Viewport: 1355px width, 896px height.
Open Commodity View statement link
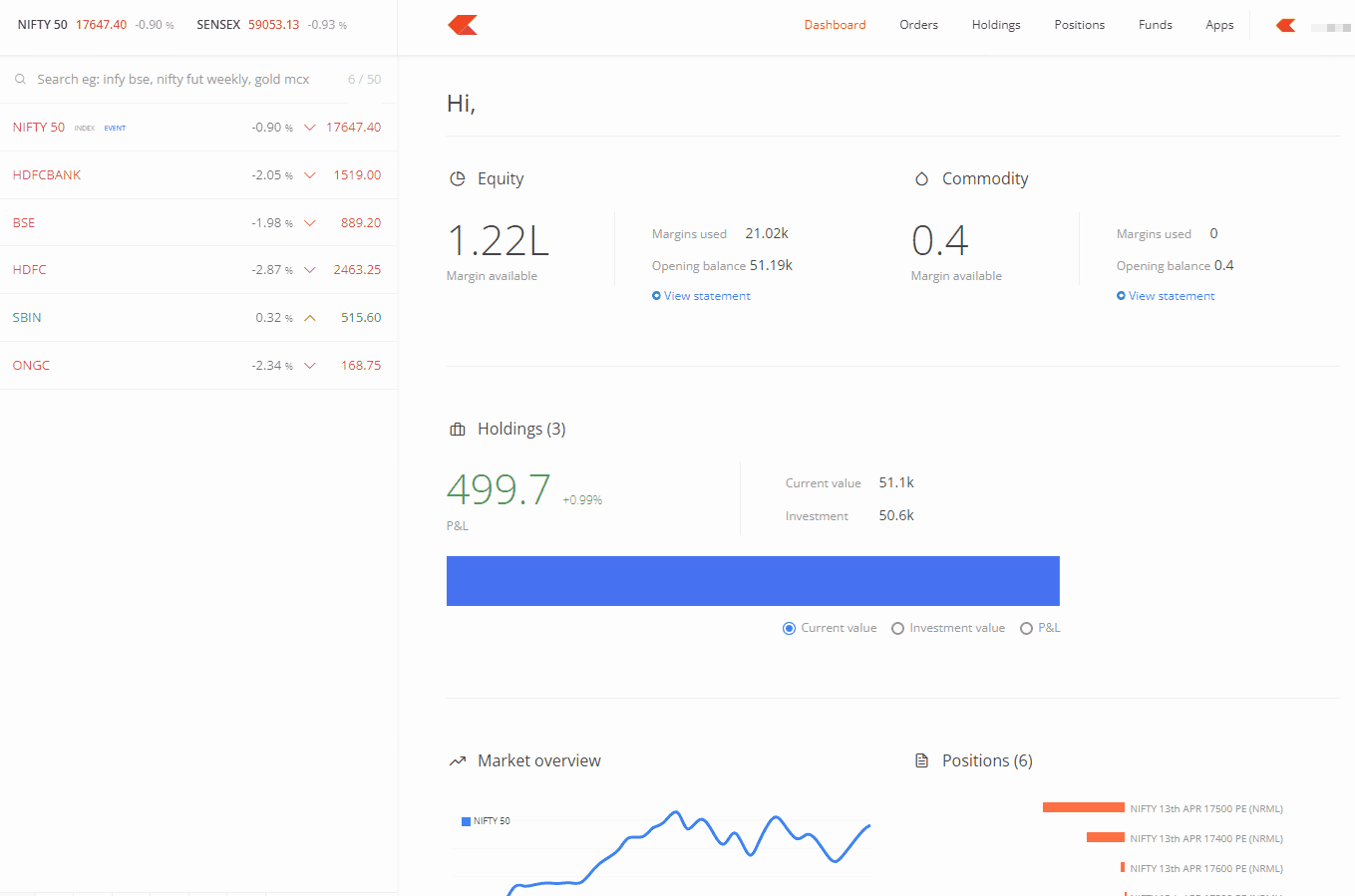[1171, 296]
